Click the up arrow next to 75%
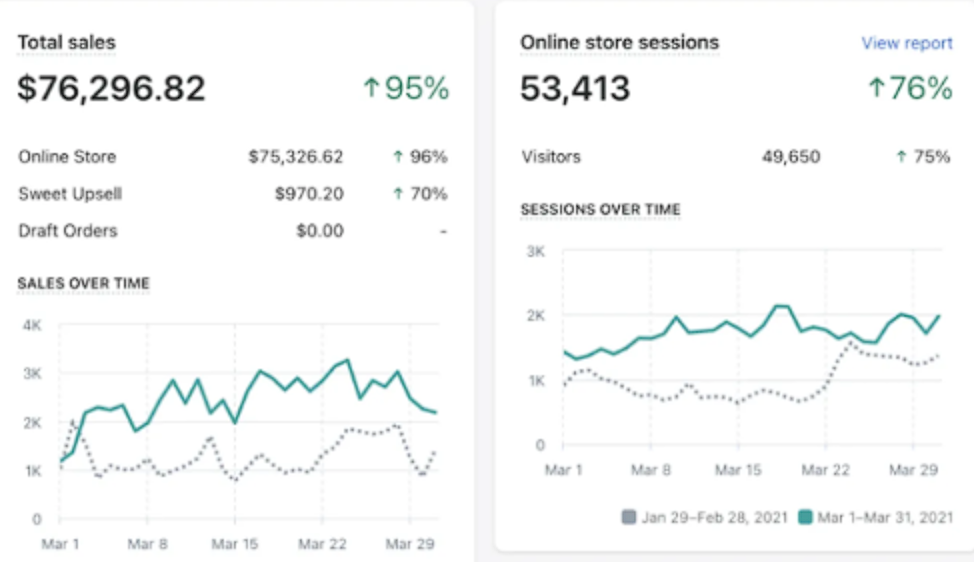 [900, 157]
